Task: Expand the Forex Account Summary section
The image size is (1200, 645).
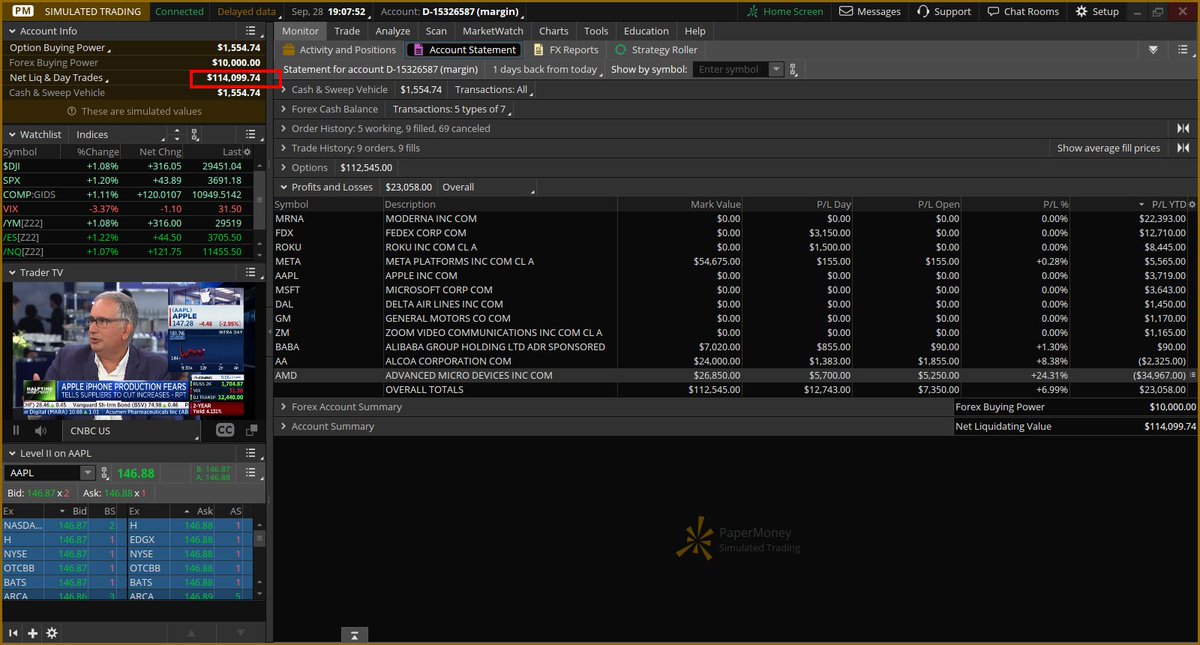Action: (283, 407)
